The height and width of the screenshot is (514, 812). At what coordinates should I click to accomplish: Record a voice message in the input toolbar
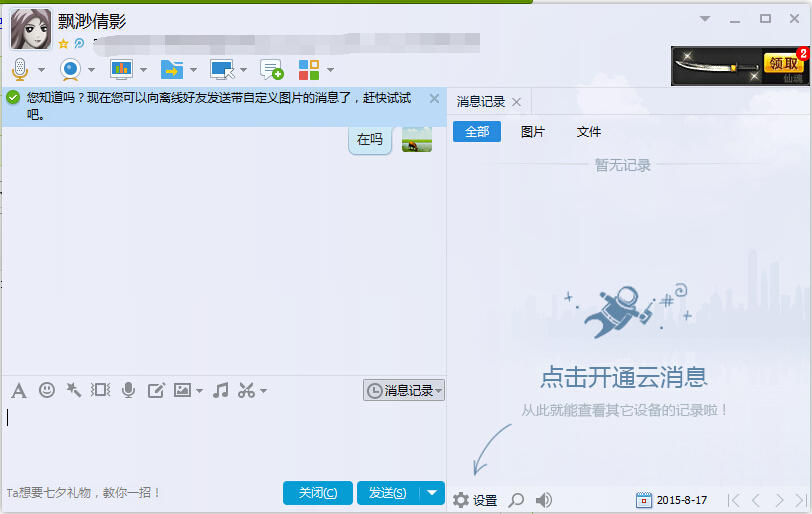point(128,390)
